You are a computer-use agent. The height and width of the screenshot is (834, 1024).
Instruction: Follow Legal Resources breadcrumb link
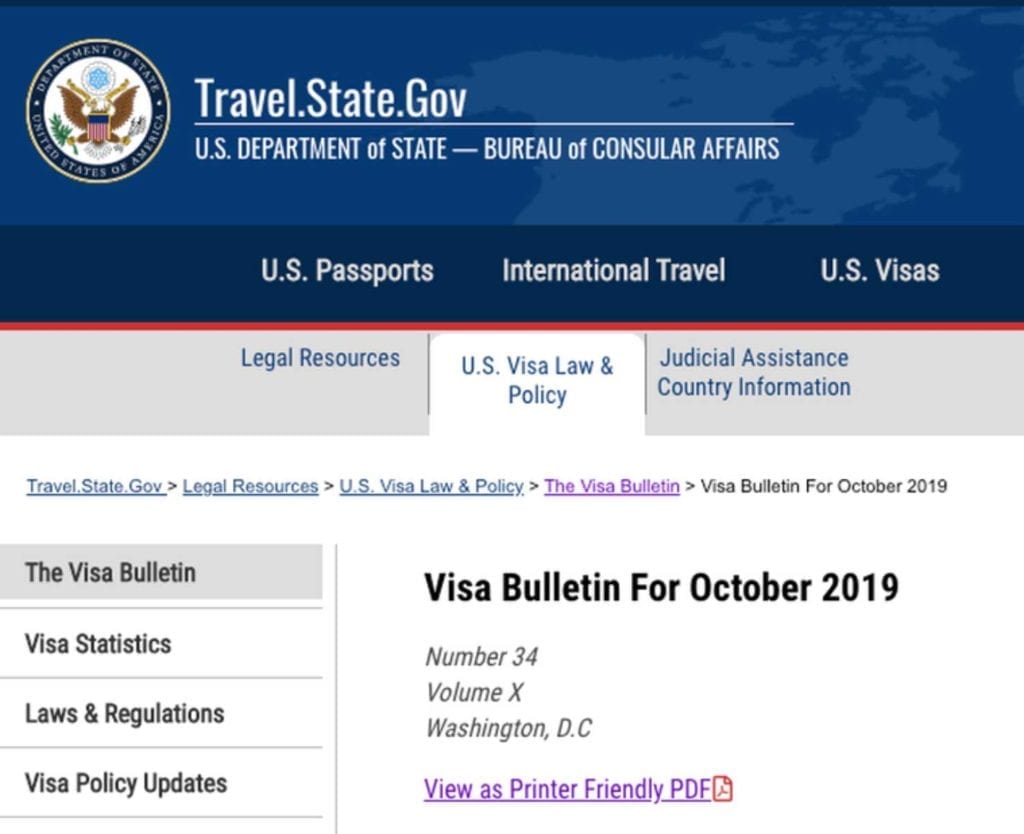[x=250, y=487]
